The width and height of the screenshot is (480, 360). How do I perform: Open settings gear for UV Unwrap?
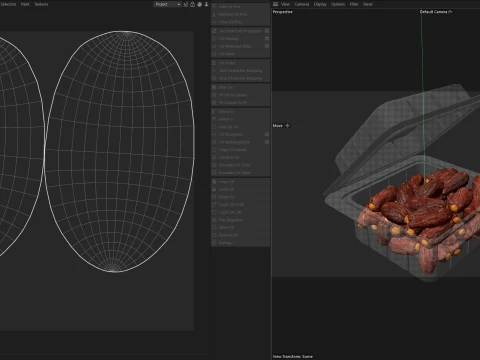click(x=267, y=38)
